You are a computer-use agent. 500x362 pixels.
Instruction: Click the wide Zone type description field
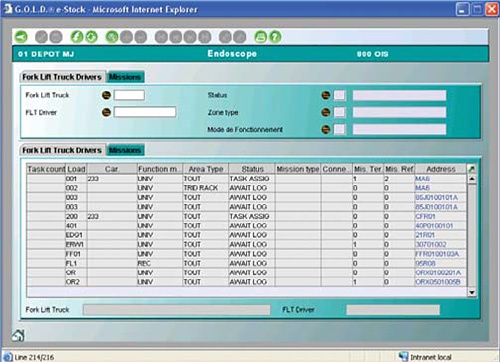click(x=399, y=112)
